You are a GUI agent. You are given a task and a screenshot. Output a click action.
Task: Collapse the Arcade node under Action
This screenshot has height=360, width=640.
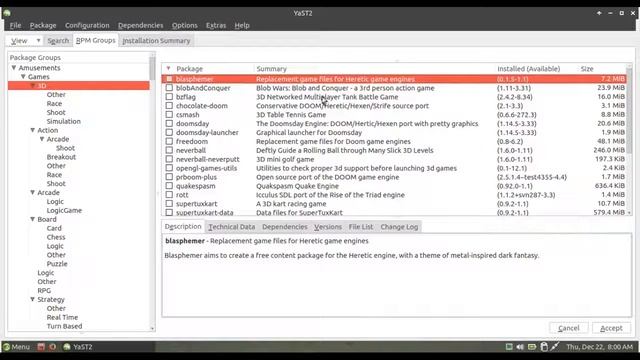(x=42, y=139)
